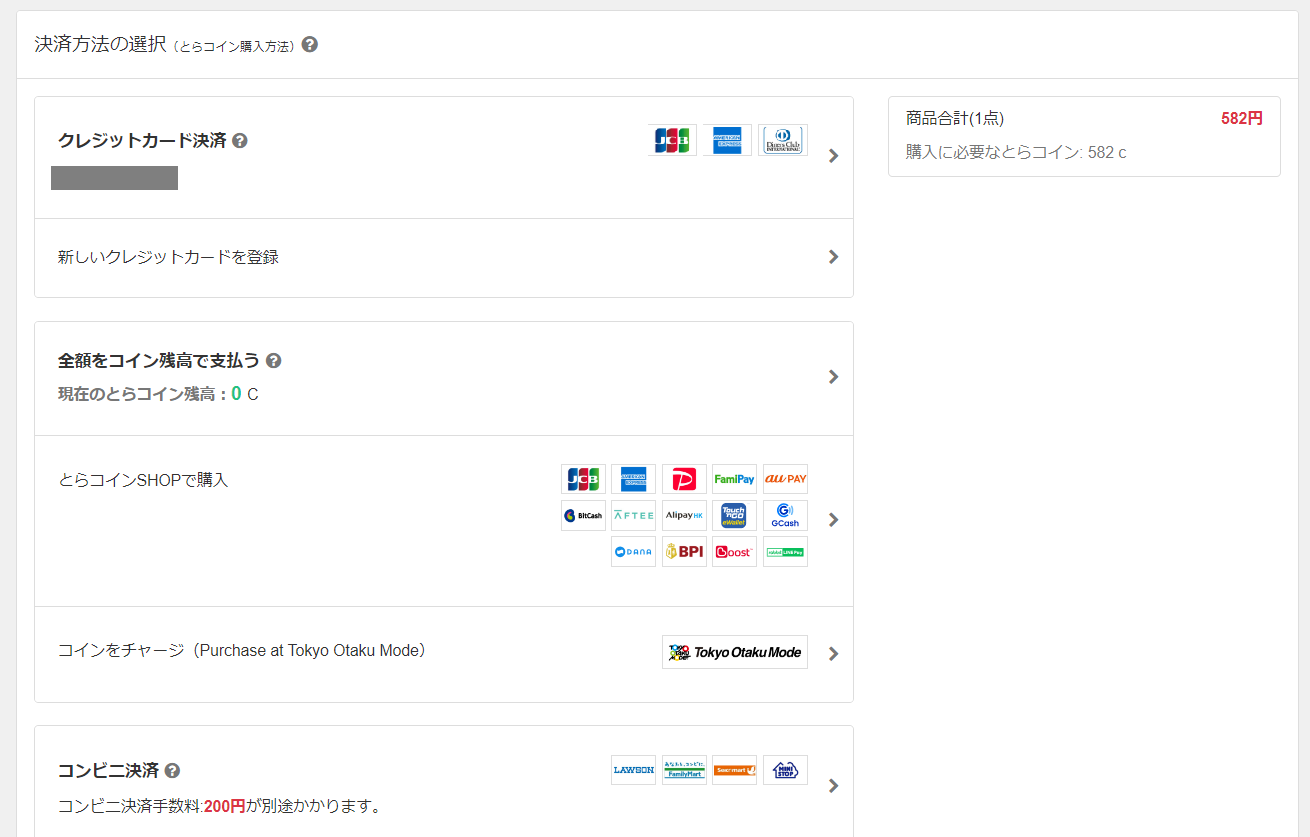Image resolution: width=1310 pixels, height=837 pixels.
Task: Select the GCash payment icon
Action: [785, 515]
